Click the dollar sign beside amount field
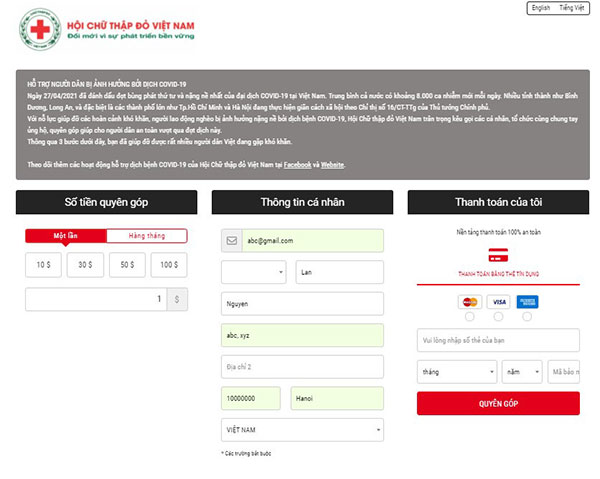The image size is (600, 479). (178, 299)
